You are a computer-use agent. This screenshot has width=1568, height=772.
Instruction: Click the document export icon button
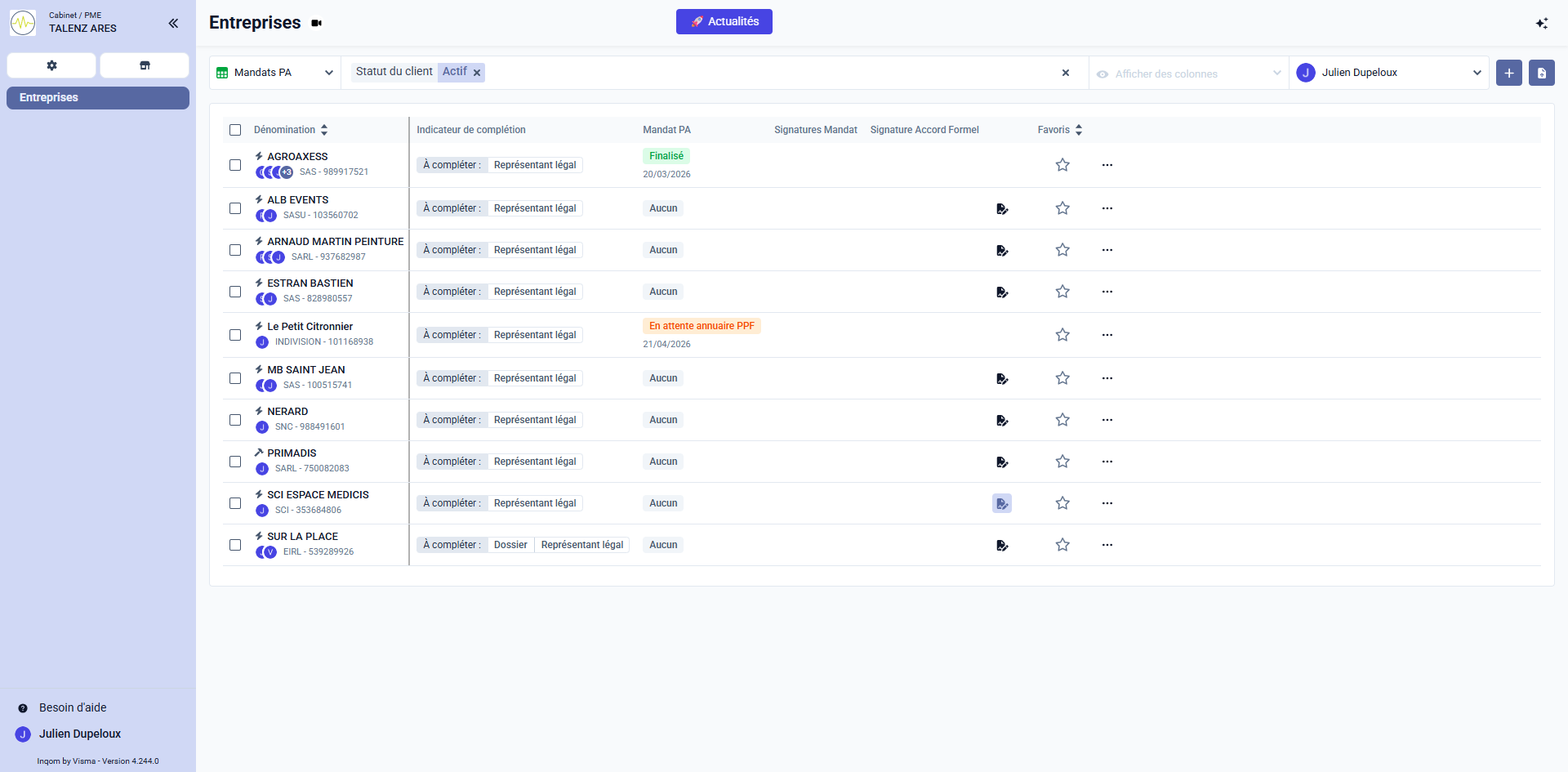pos(1541,73)
